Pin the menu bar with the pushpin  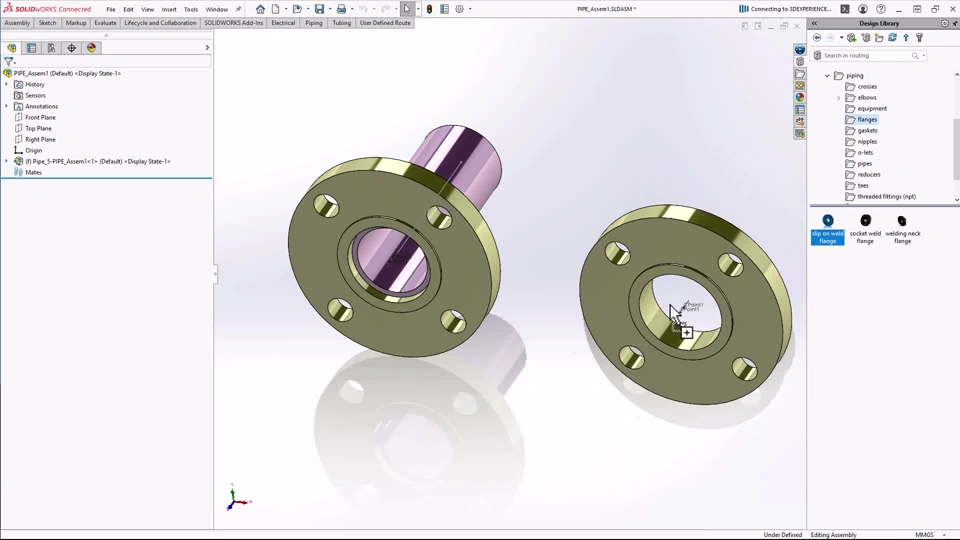[238, 9]
